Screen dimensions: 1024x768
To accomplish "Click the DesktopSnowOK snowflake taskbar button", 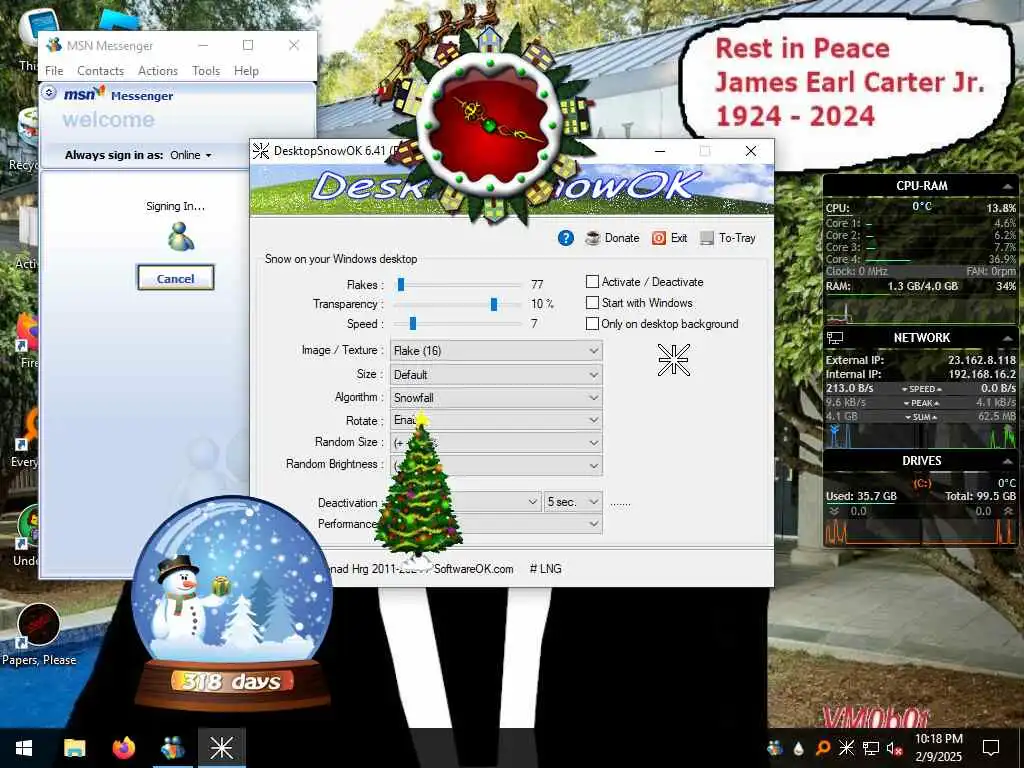I will [221, 748].
